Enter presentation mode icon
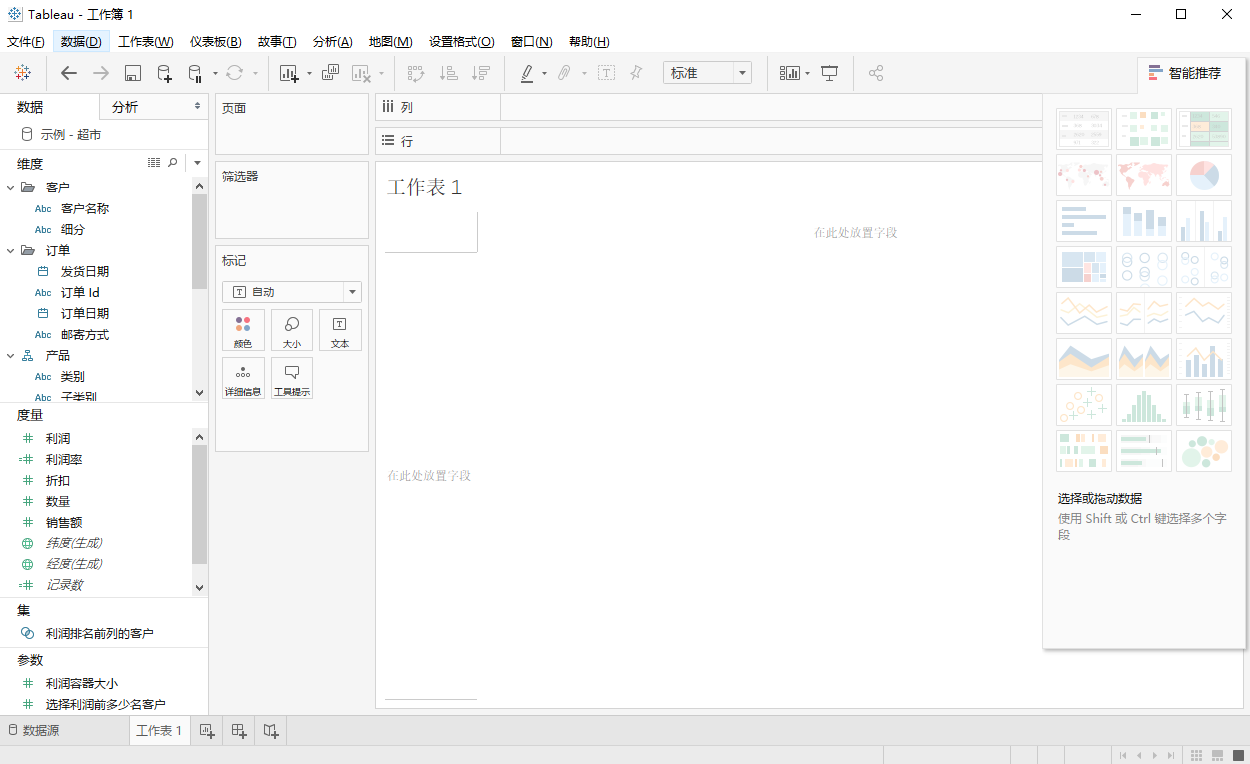 [829, 73]
